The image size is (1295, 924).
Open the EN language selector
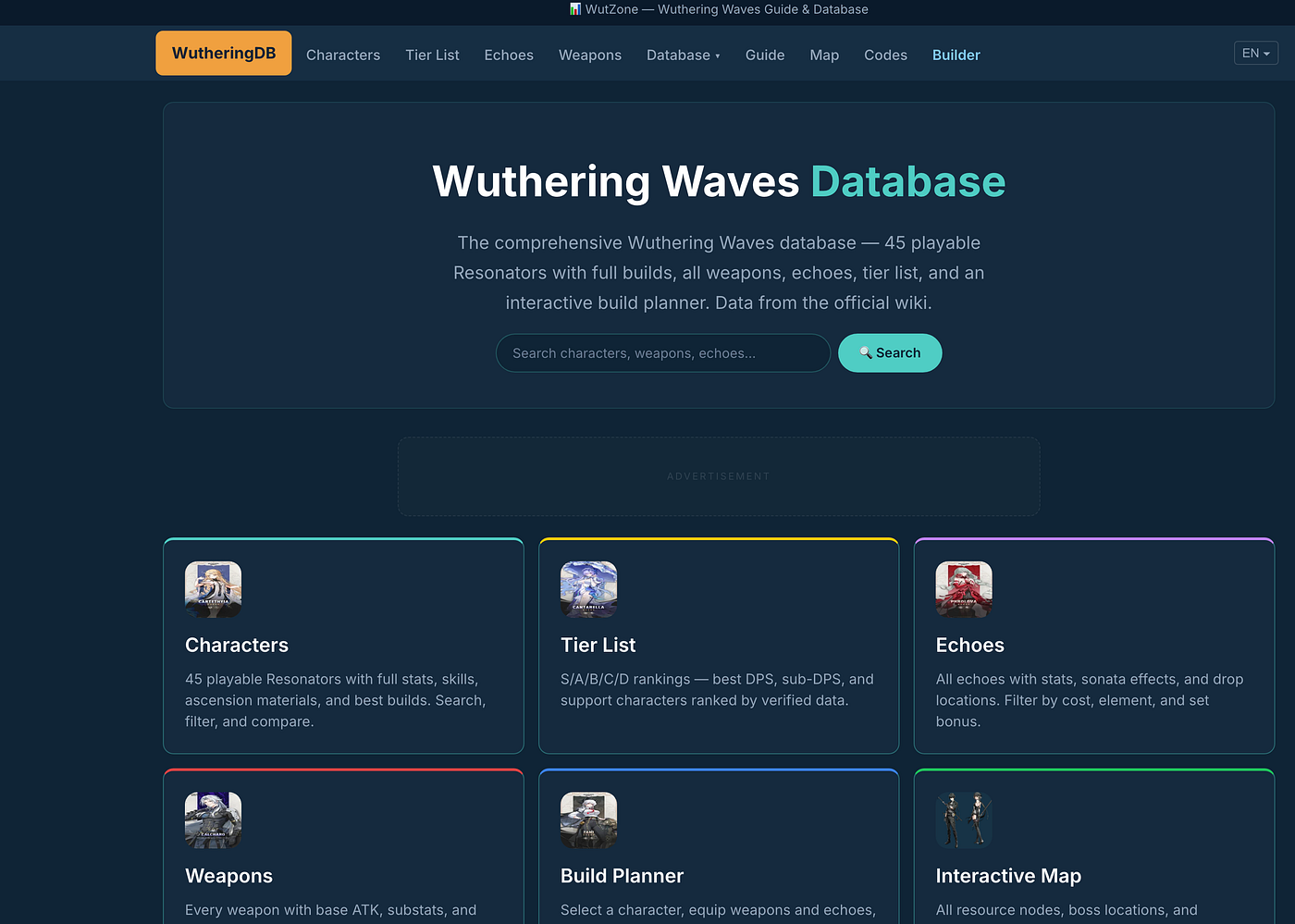point(1255,53)
